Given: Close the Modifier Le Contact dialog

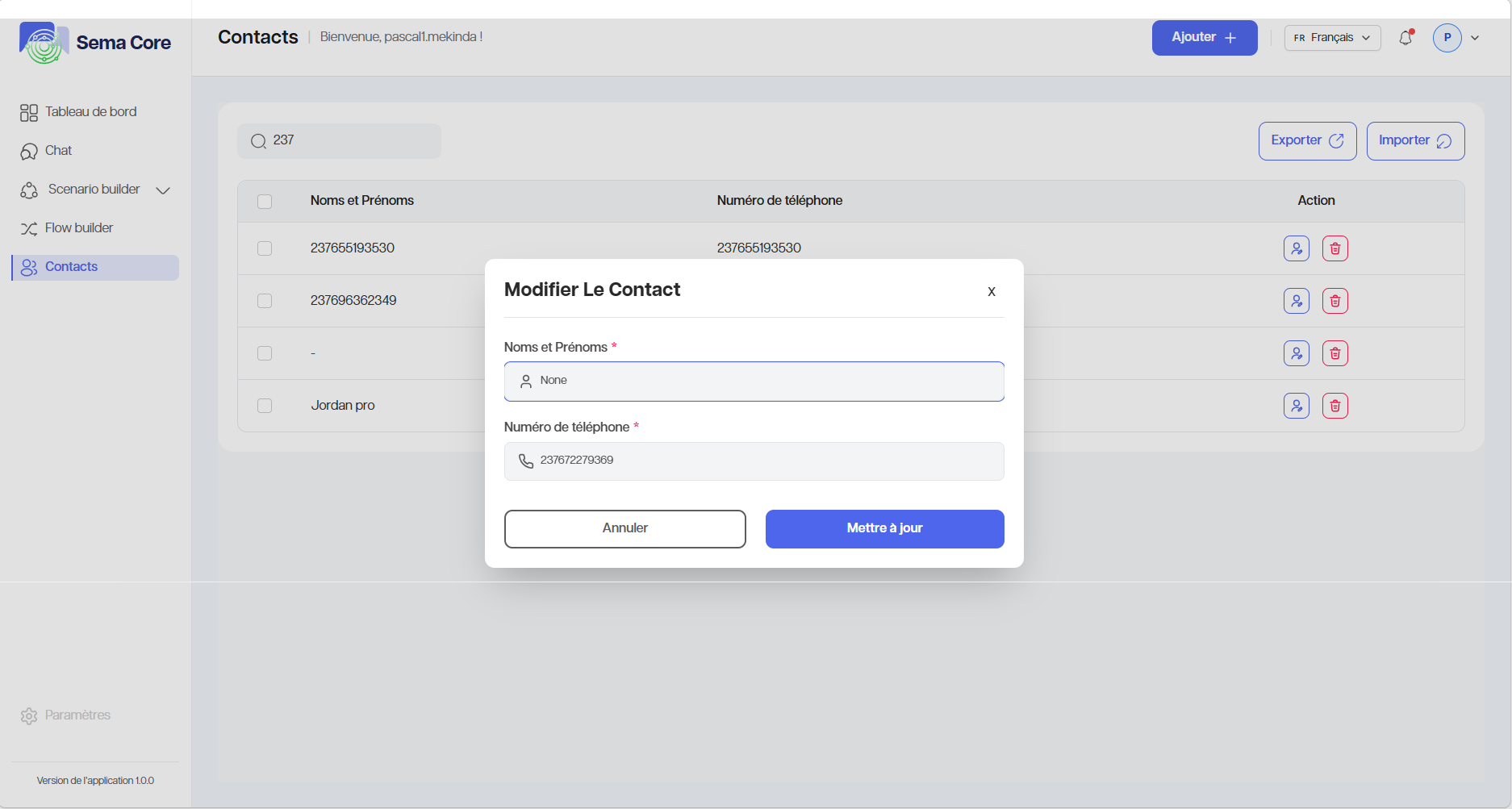Looking at the screenshot, I should pos(991,292).
